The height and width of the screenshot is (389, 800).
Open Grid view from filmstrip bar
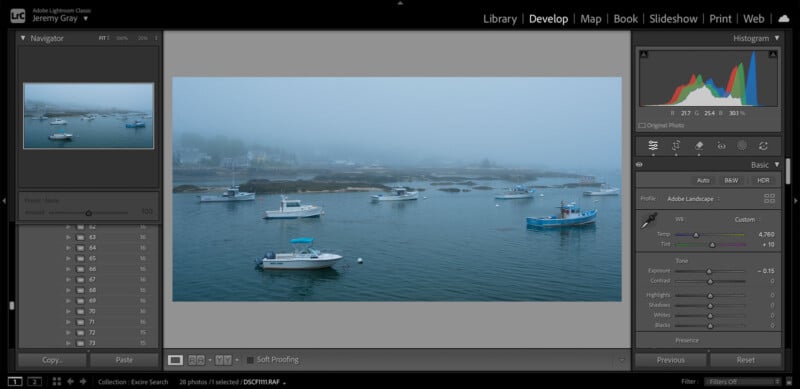tap(57, 381)
